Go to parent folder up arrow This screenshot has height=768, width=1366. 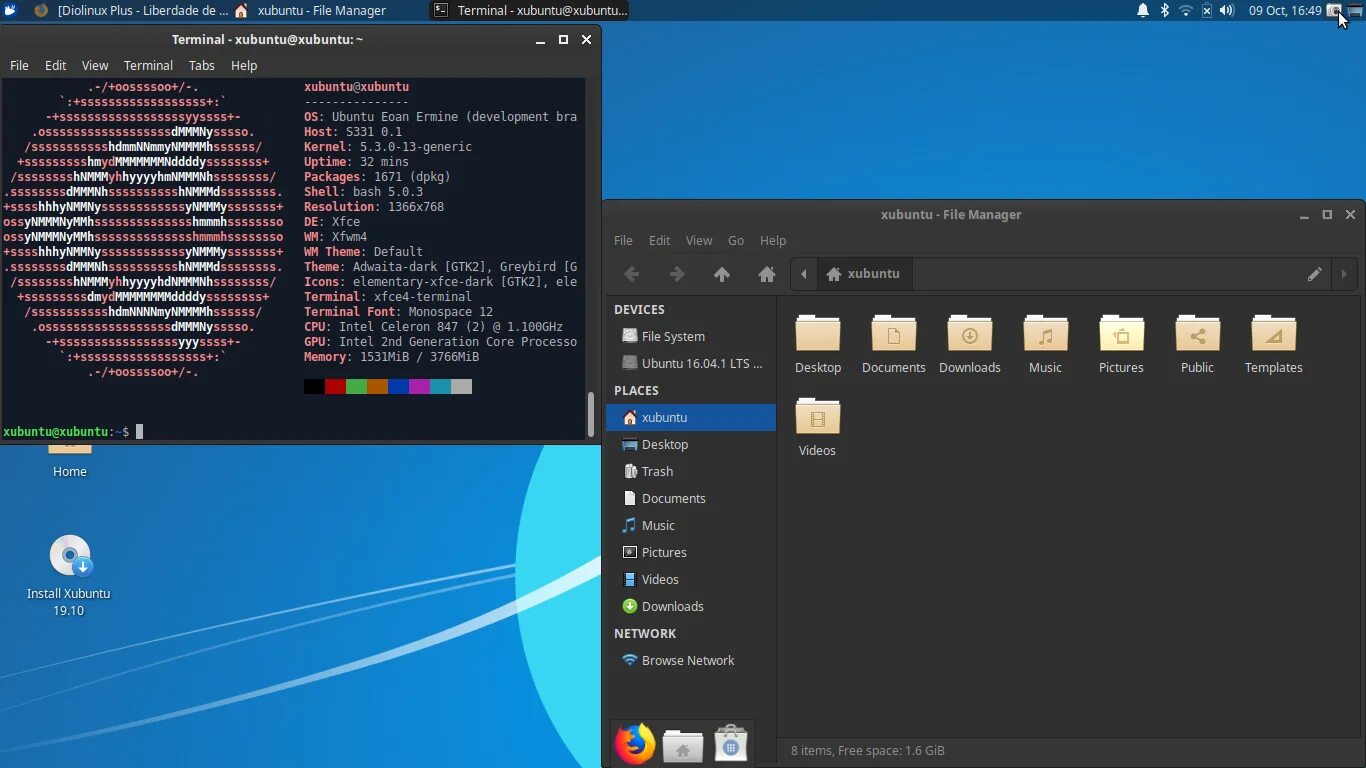[x=722, y=274]
